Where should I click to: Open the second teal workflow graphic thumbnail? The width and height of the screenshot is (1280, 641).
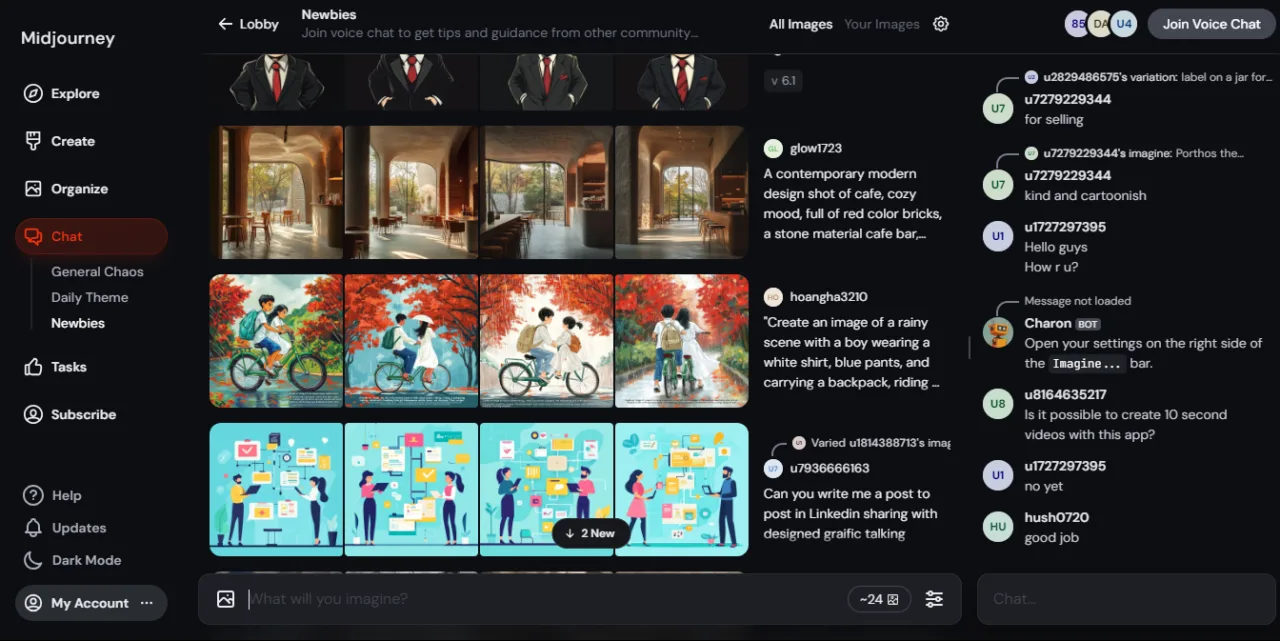(x=411, y=489)
